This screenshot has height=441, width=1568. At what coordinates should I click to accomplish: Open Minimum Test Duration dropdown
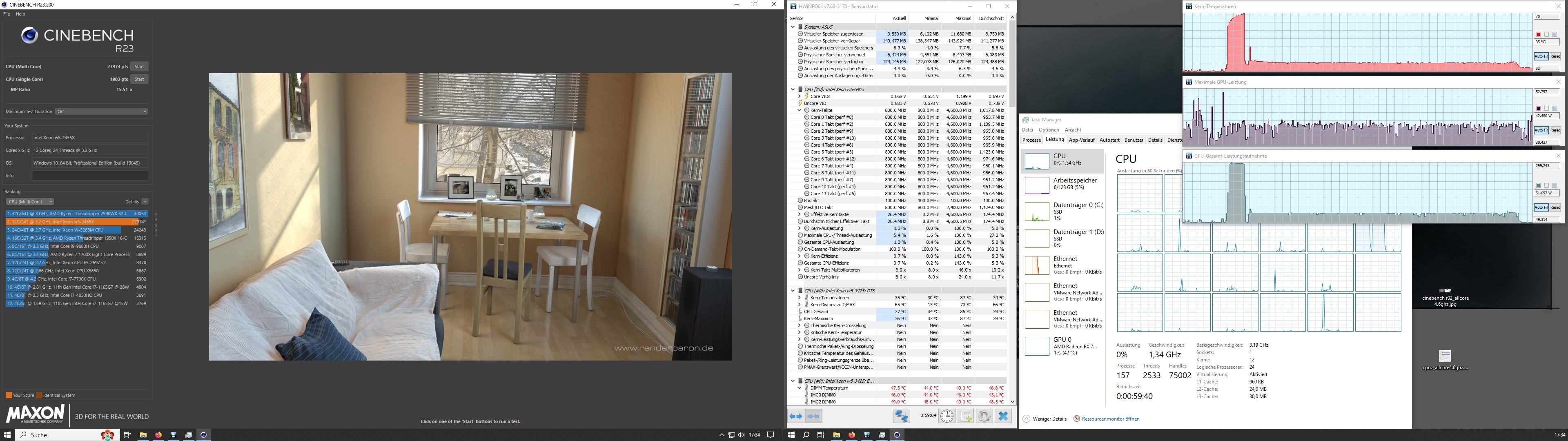102,111
